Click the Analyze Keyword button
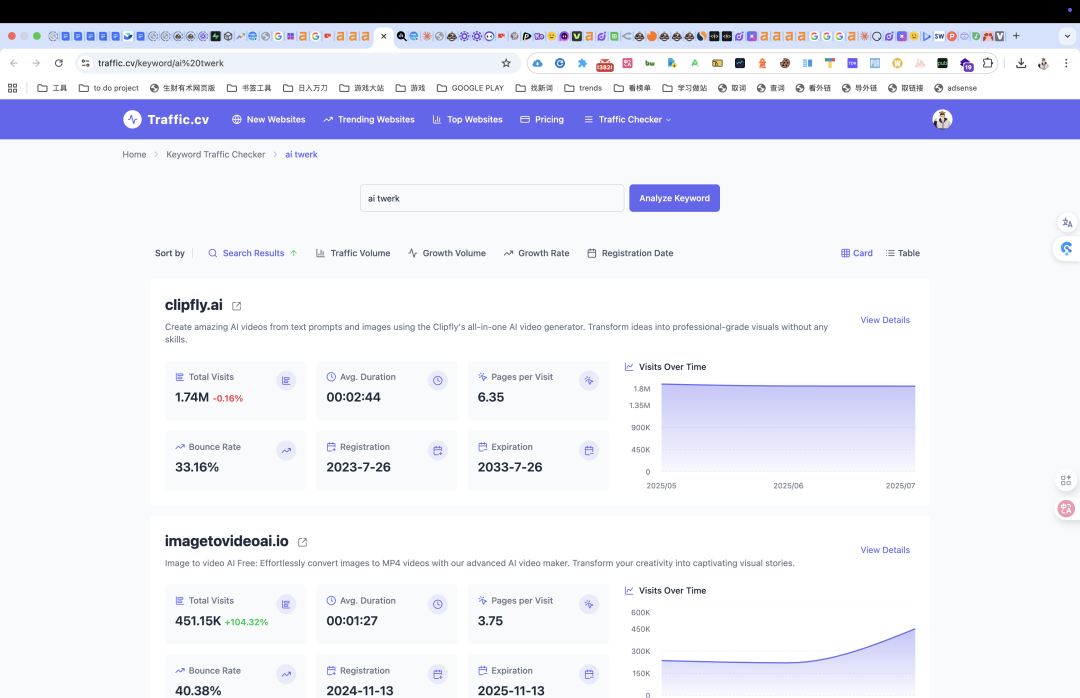Viewport: 1080px width, 698px height. click(x=674, y=198)
